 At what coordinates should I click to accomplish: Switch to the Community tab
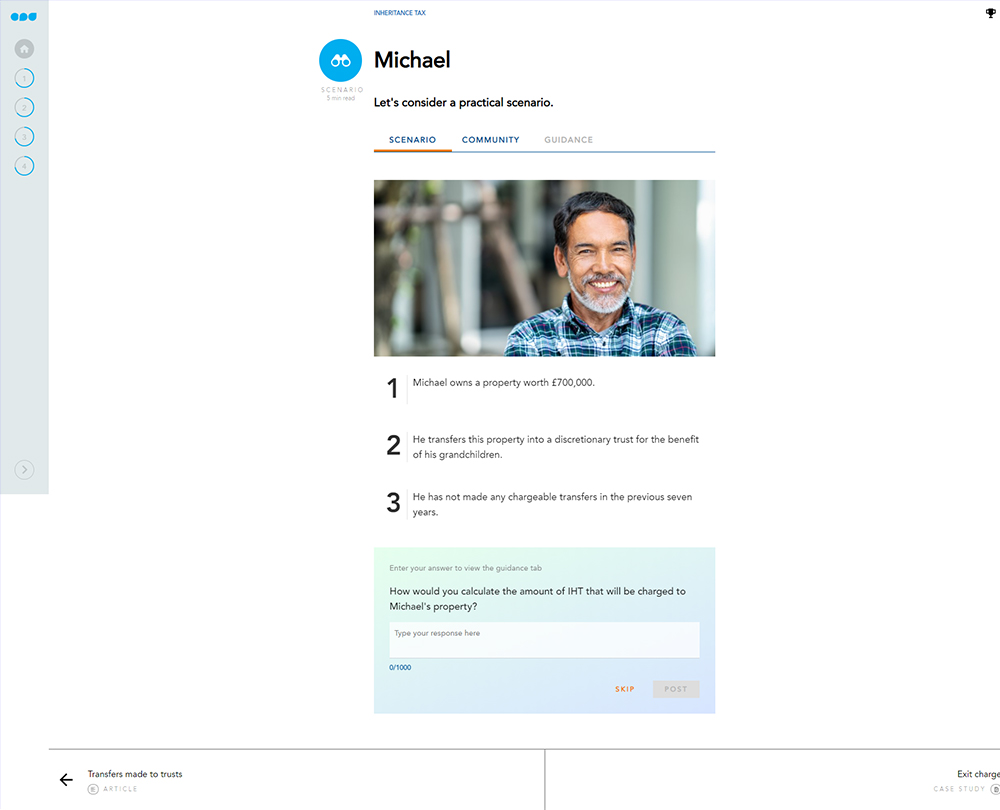490,140
